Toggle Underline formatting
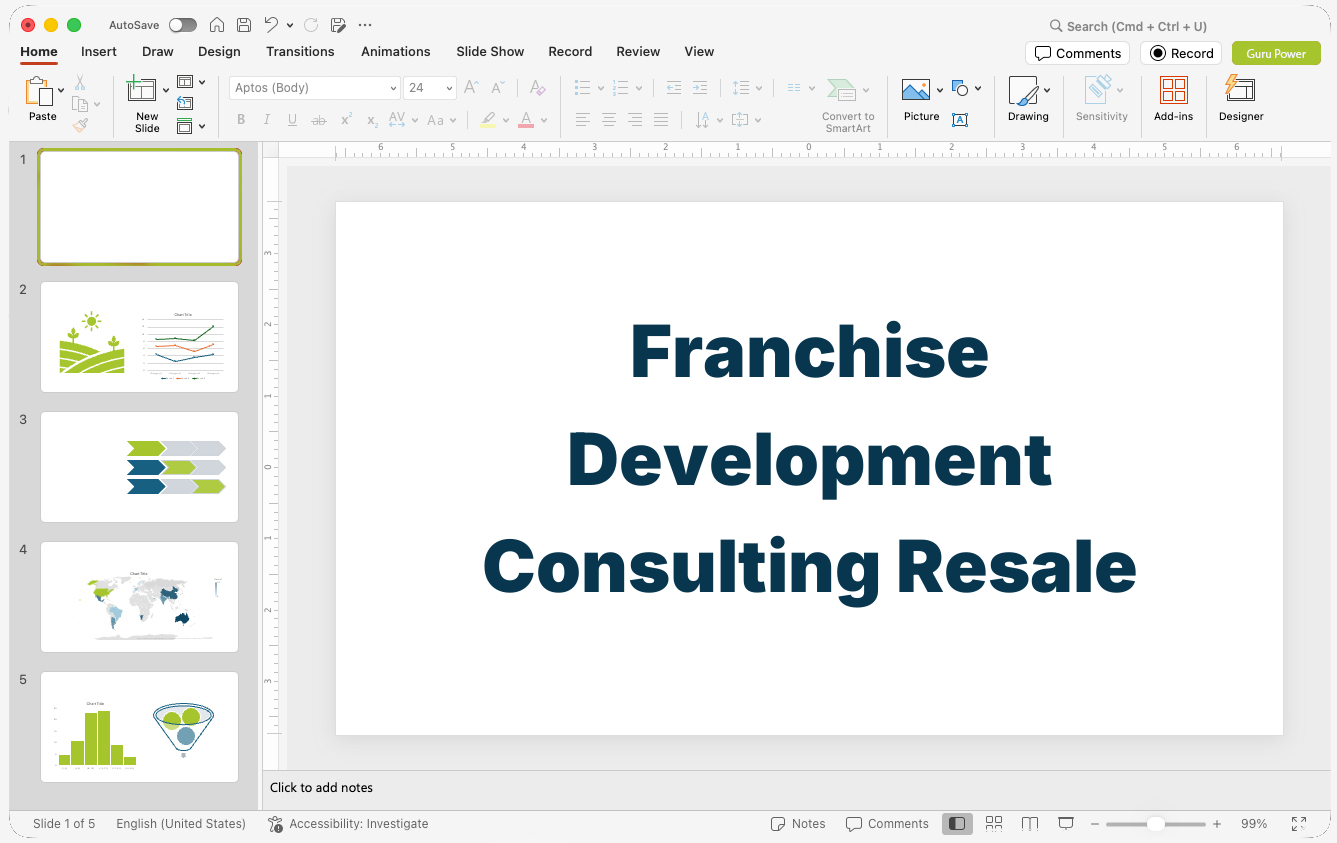Image resolution: width=1337 pixels, height=843 pixels. pos(292,120)
